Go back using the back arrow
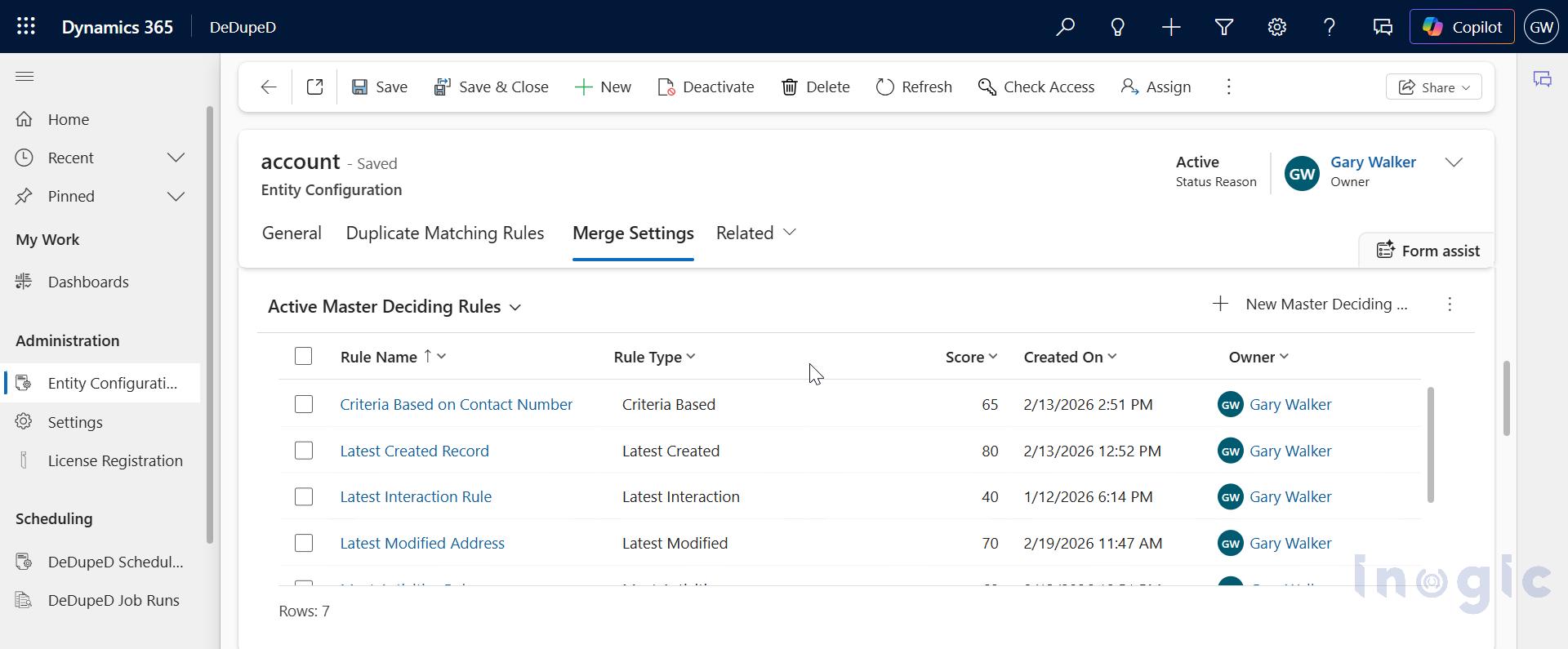 pos(269,87)
